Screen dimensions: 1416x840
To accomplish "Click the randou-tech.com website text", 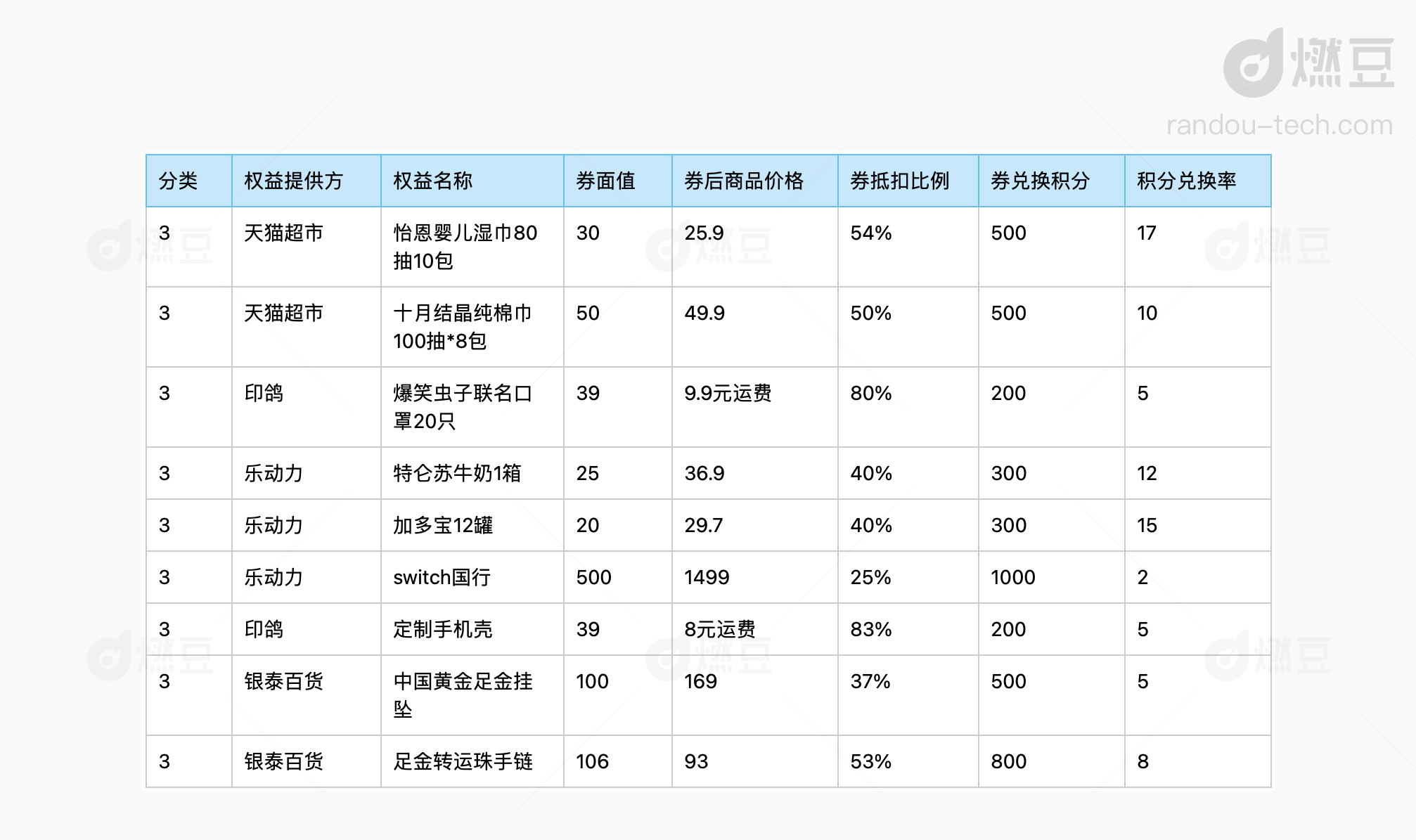I will pos(1279,126).
